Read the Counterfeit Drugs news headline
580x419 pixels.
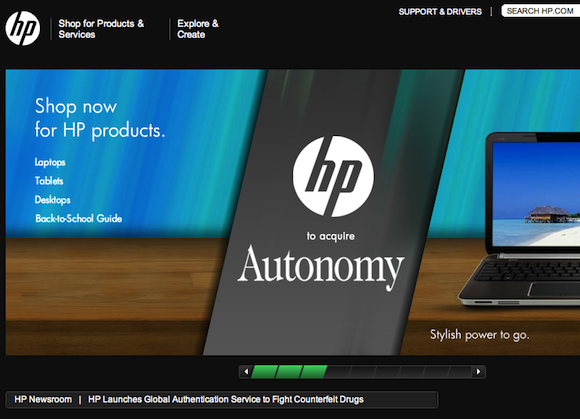[x=226, y=399]
